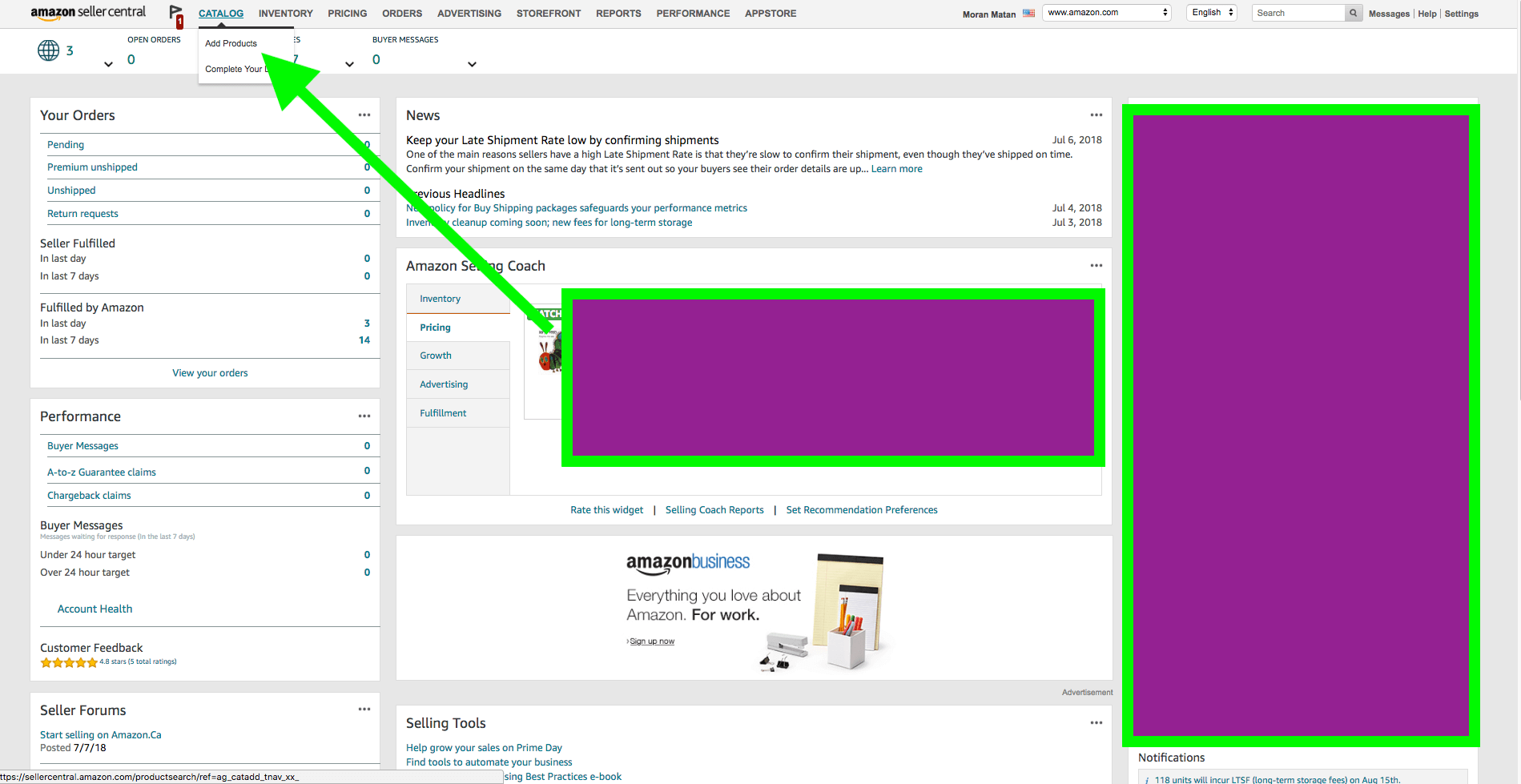The image size is (1521, 784).
Task: Open Help grow your sales on Prime Day
Action: coord(484,748)
